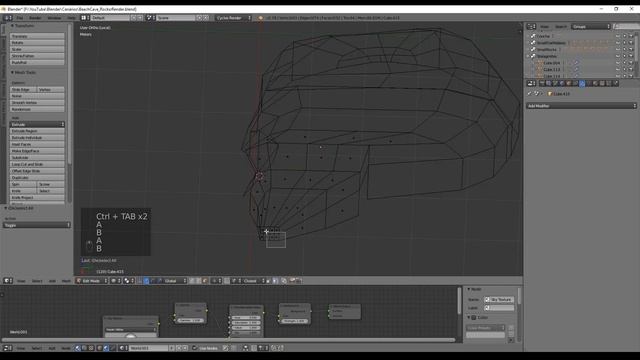Screen dimensions: 640x360
Task: Toggle the Color panel checkbox in node sidebar
Action: (474, 318)
